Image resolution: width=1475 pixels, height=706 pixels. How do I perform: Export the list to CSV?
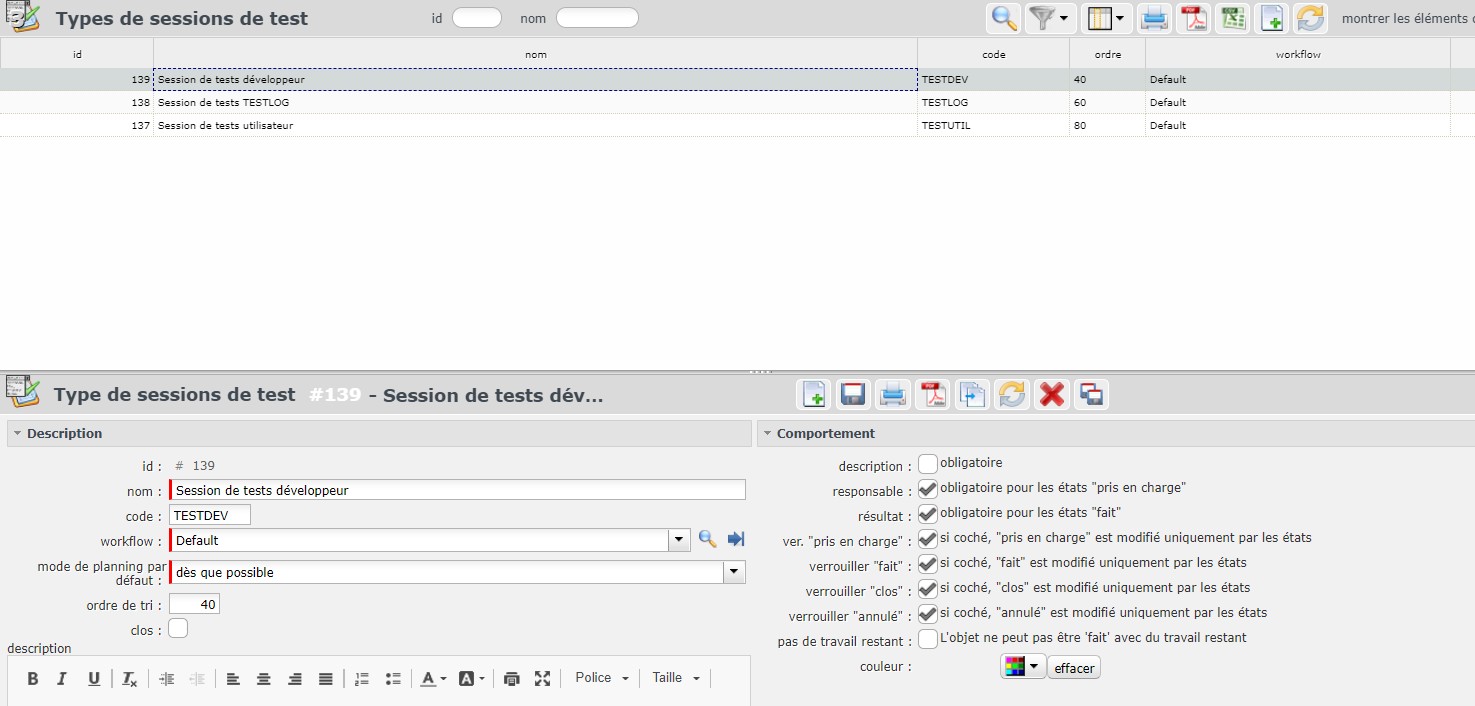(1233, 18)
